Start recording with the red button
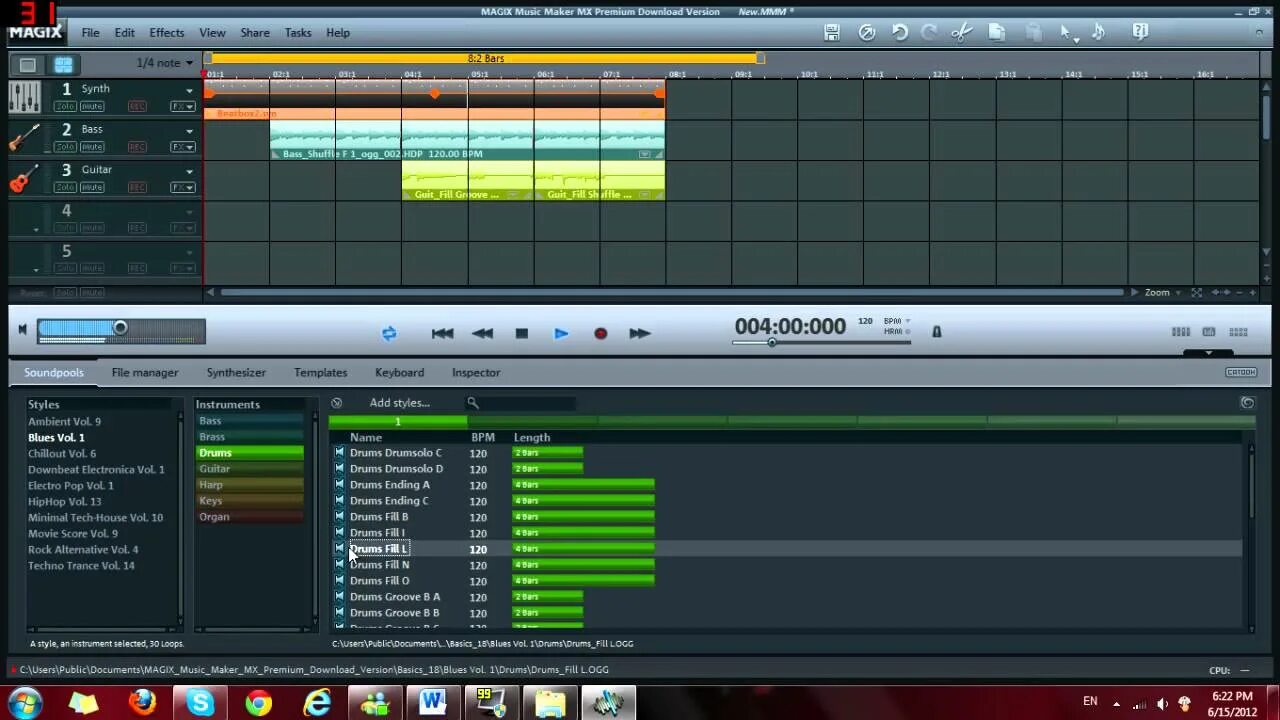The width and height of the screenshot is (1280, 720). click(600, 333)
